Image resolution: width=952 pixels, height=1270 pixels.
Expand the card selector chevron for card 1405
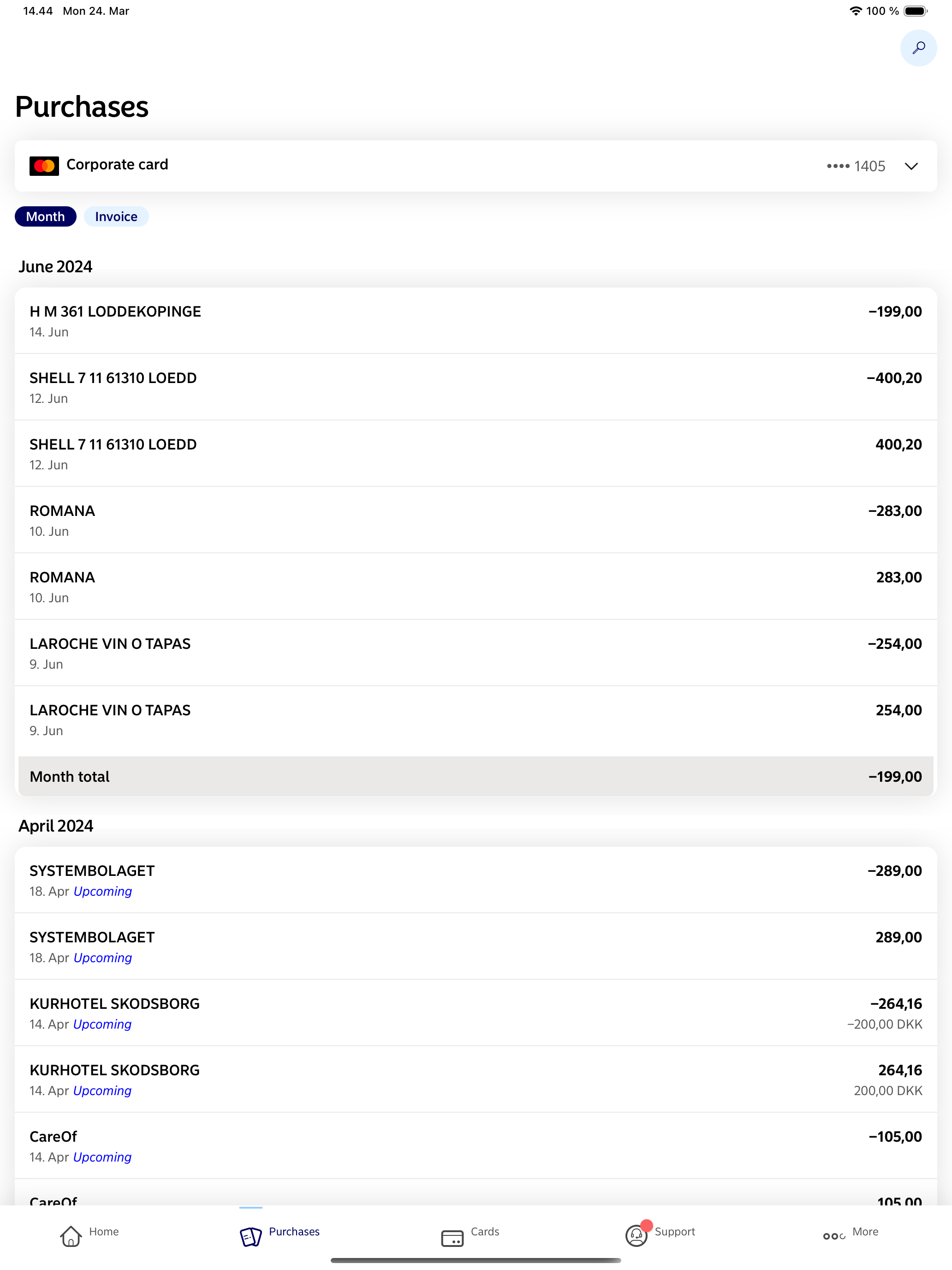910,166
